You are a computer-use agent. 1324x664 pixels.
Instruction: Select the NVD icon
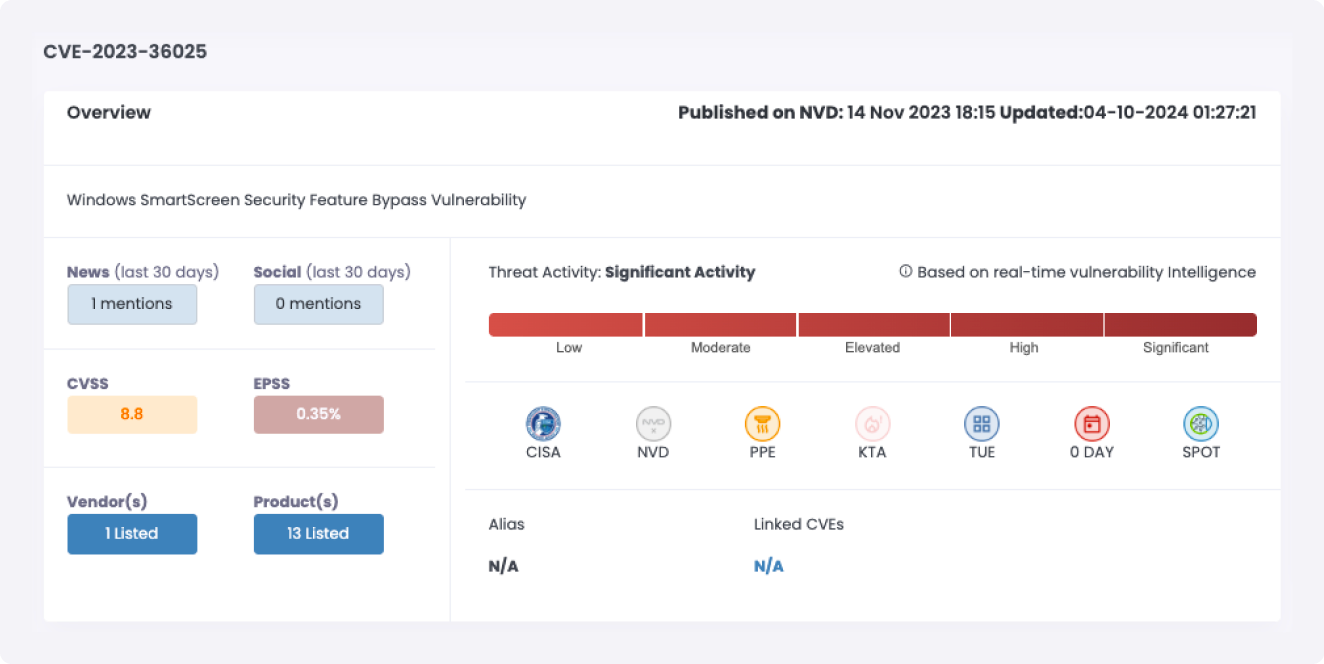[653, 424]
